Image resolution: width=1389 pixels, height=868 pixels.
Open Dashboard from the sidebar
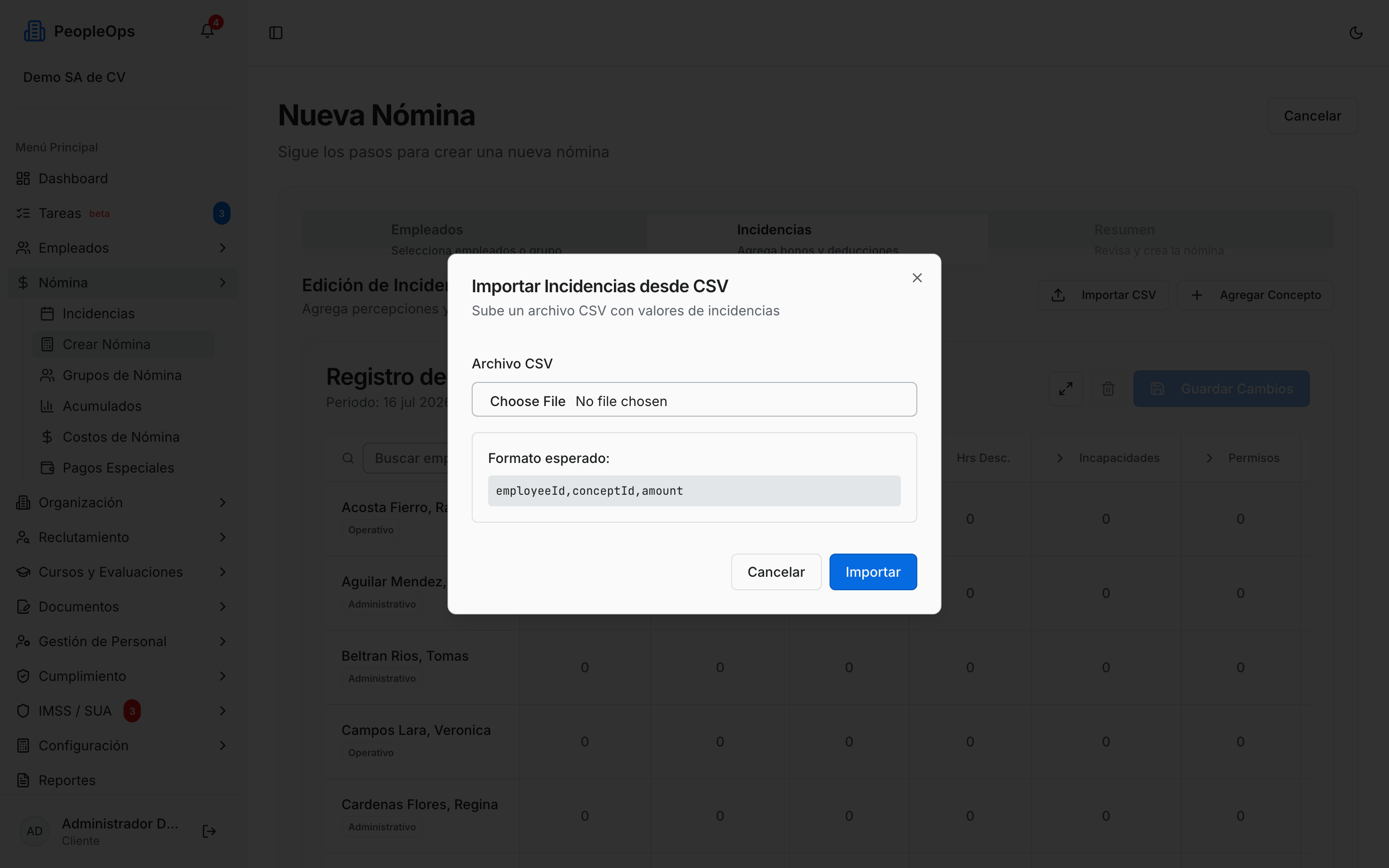(x=73, y=178)
